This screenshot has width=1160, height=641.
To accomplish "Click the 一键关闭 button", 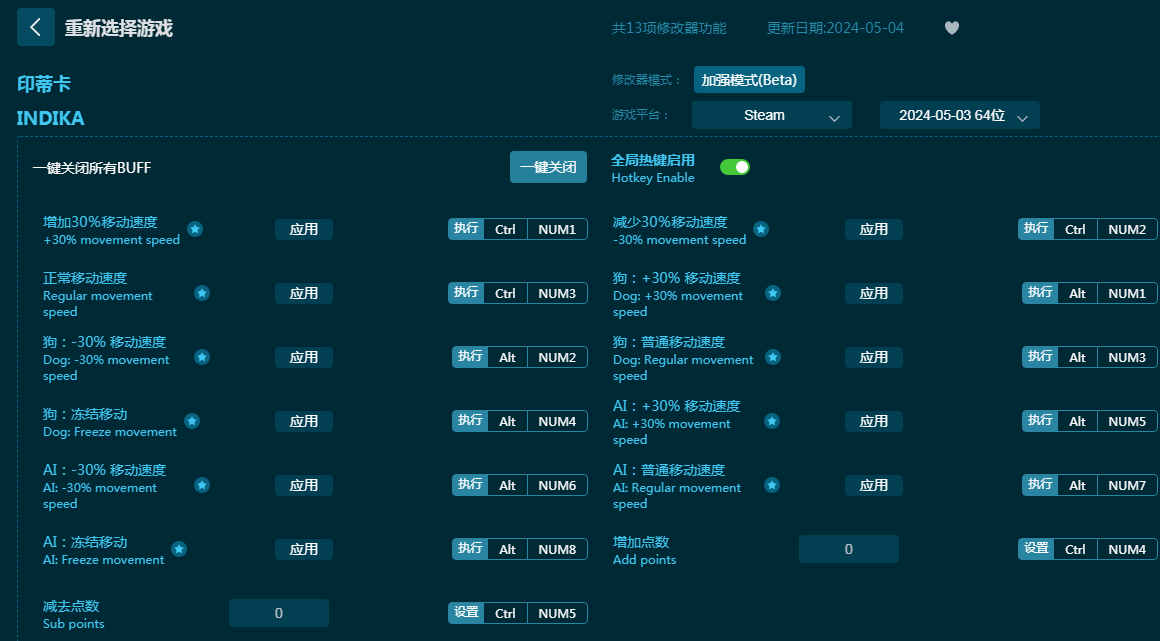I will [548, 167].
